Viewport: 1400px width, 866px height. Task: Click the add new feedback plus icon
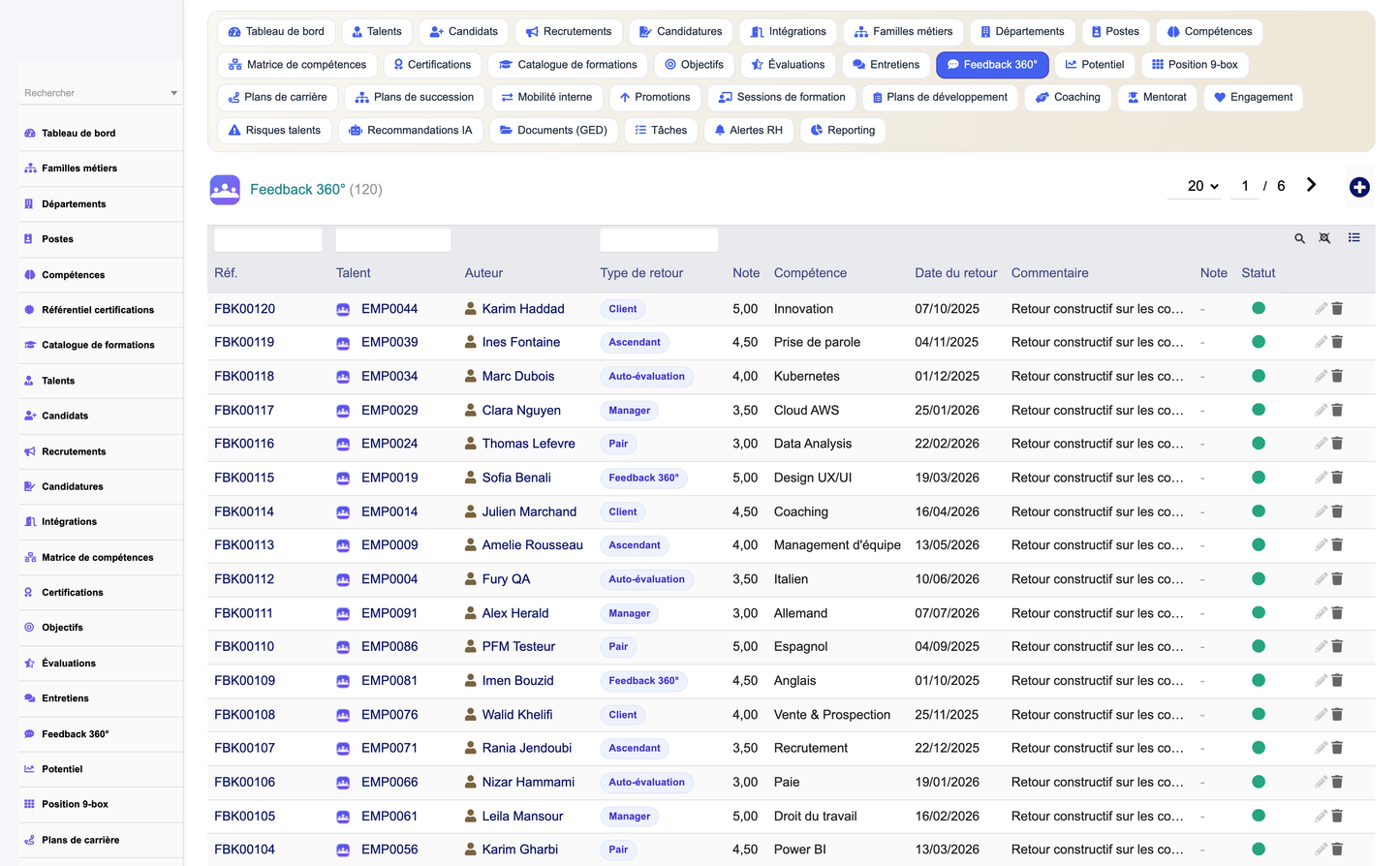1359,187
